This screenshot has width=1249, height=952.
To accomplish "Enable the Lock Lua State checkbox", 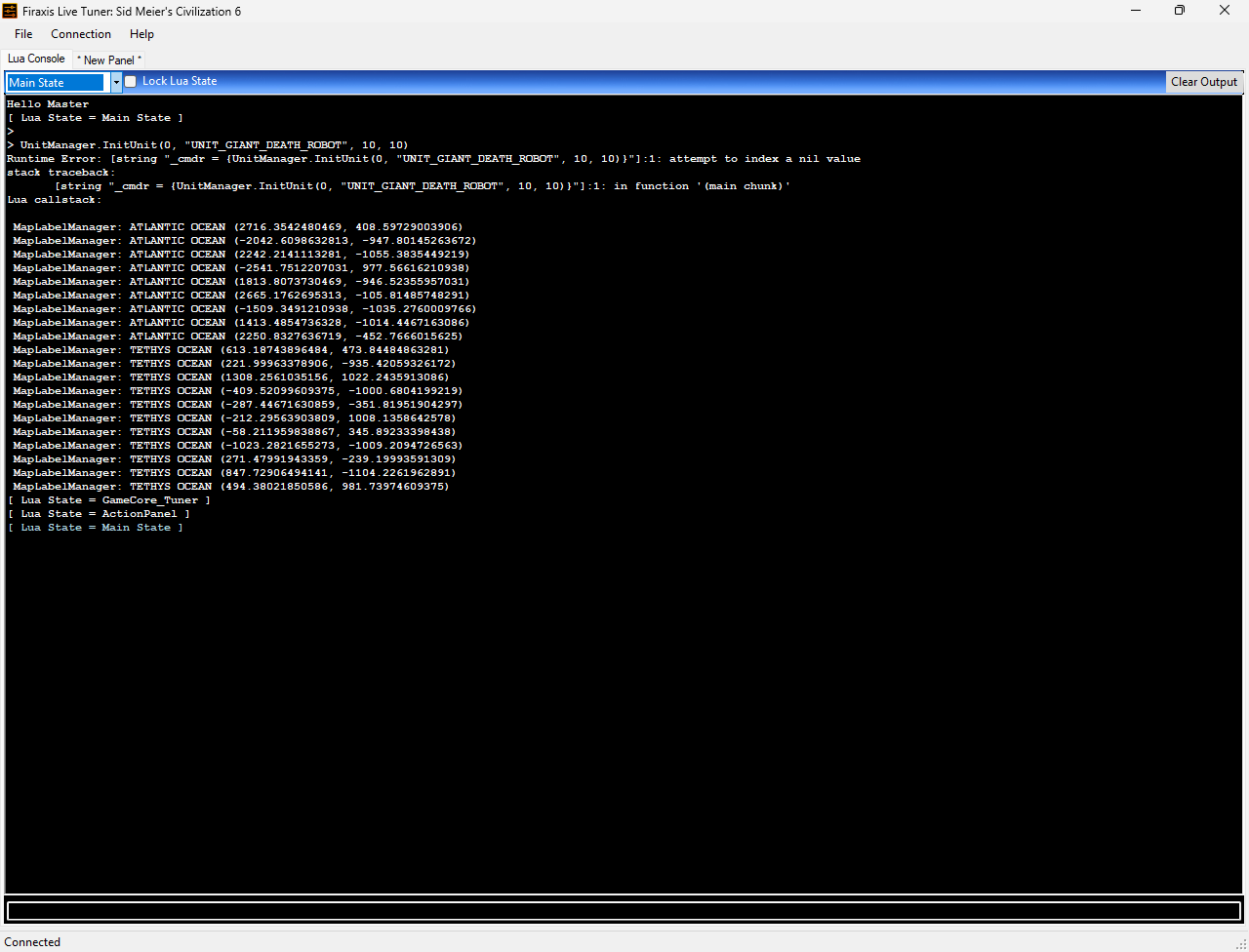I will (x=131, y=82).
